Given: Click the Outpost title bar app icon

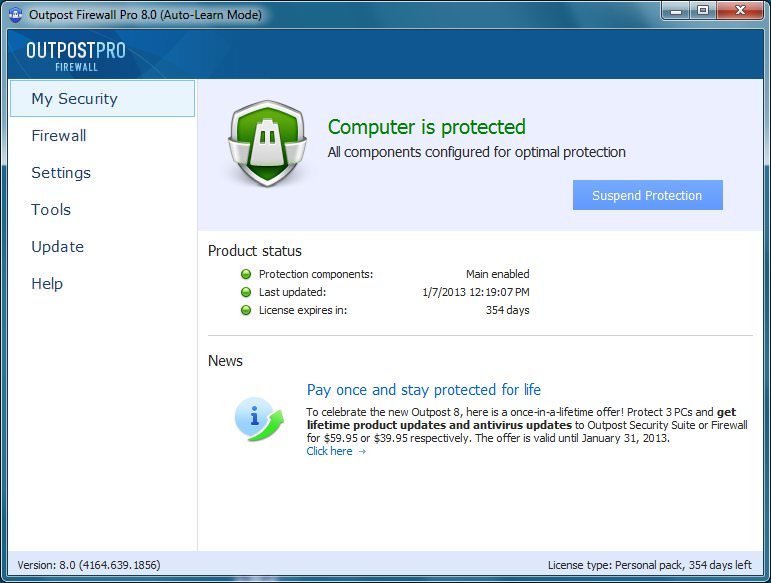Looking at the screenshot, I should click(x=15, y=15).
